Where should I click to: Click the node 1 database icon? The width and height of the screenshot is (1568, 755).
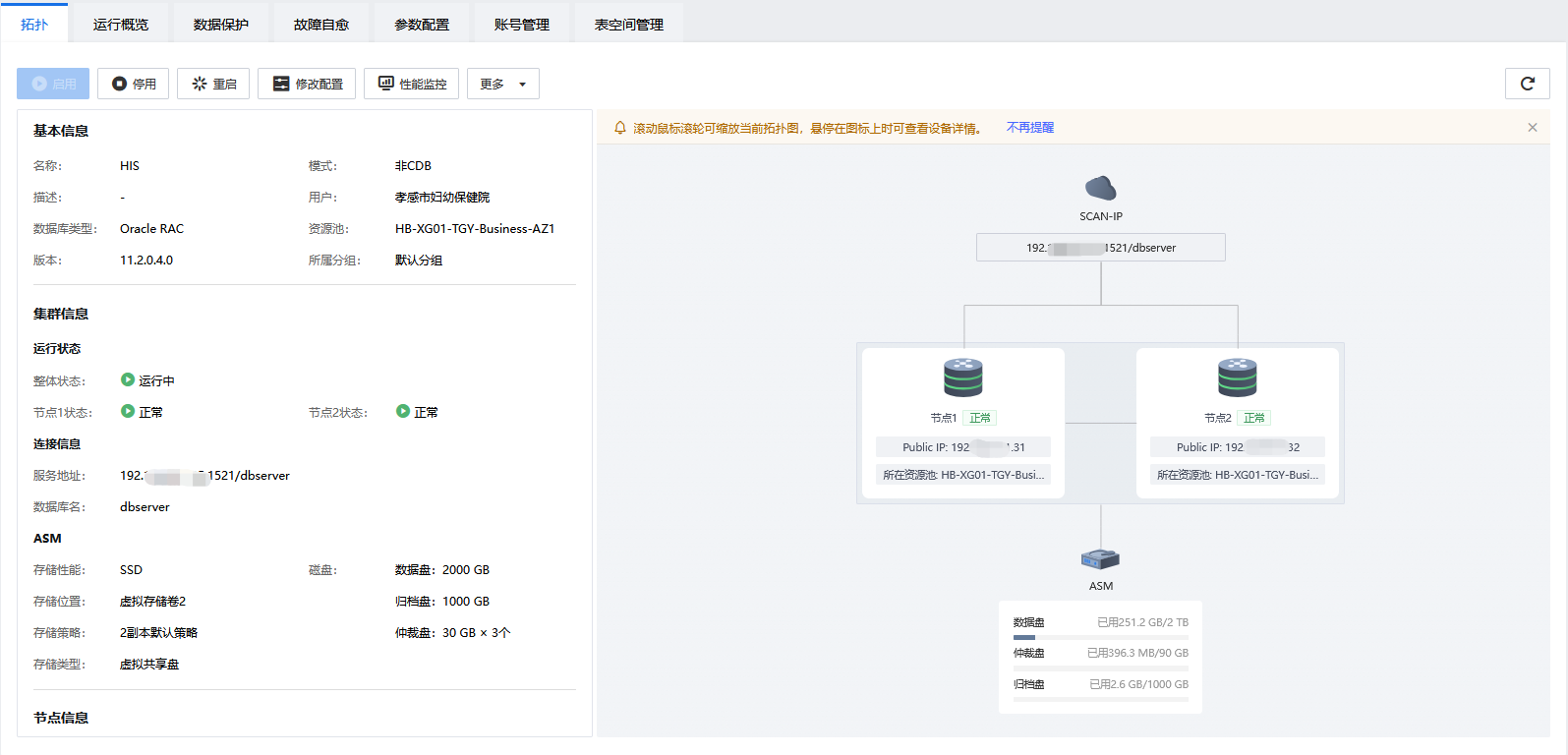[962, 377]
